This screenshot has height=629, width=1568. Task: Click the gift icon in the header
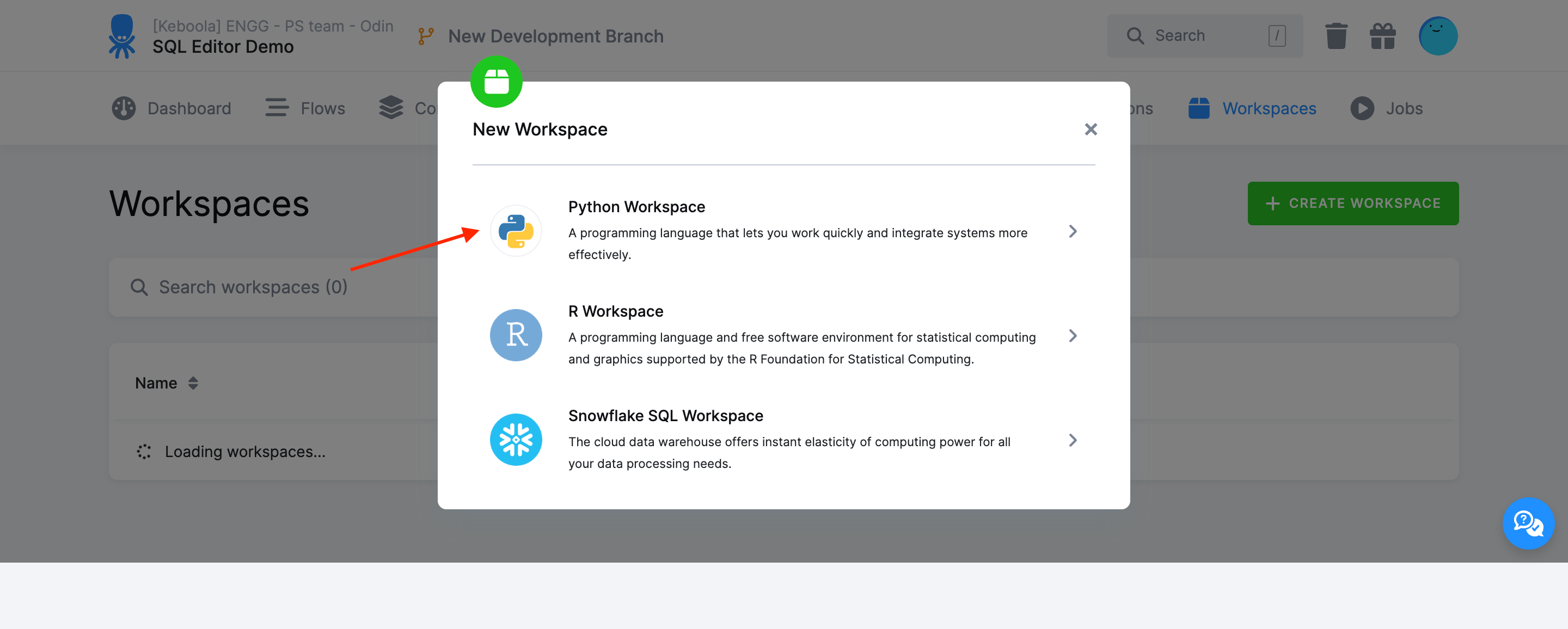tap(1383, 35)
